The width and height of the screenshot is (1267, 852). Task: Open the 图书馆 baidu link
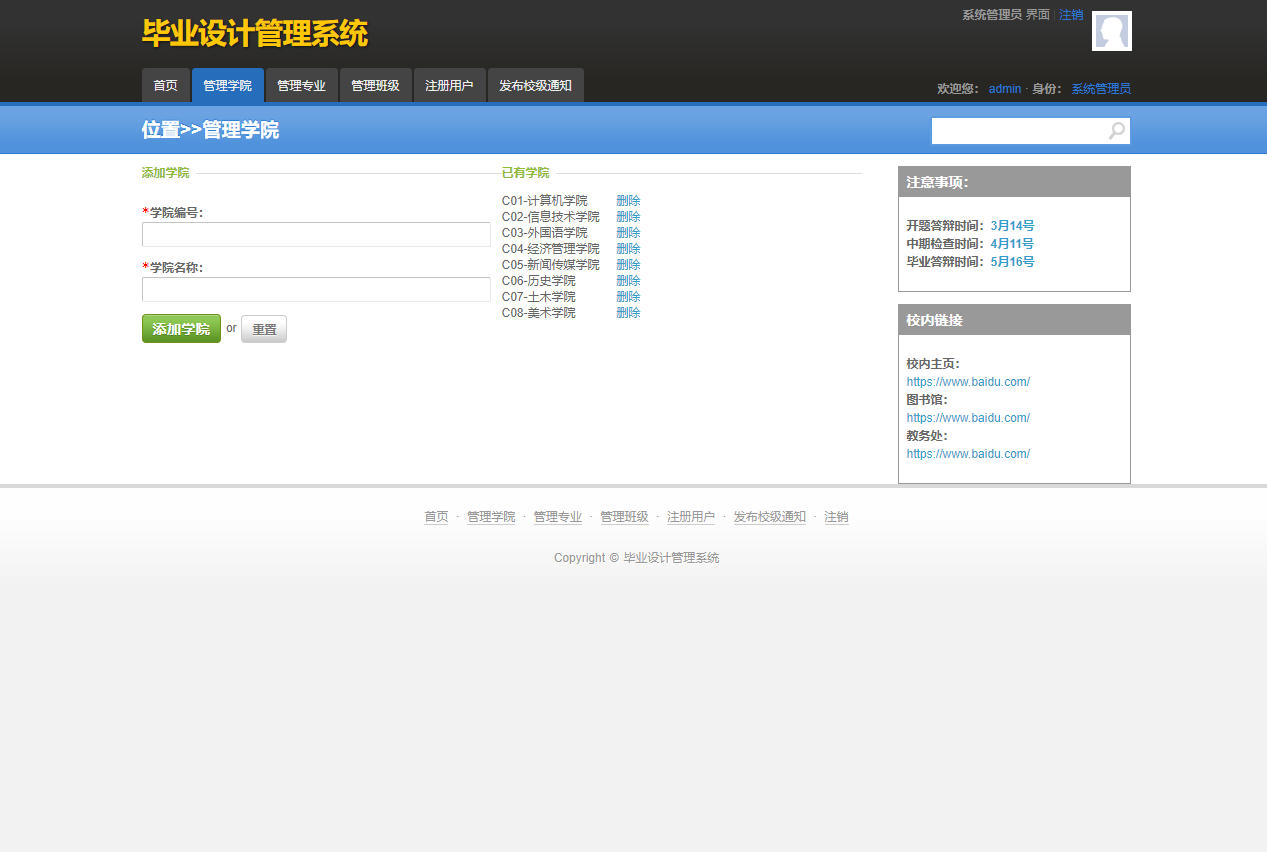click(x=968, y=418)
